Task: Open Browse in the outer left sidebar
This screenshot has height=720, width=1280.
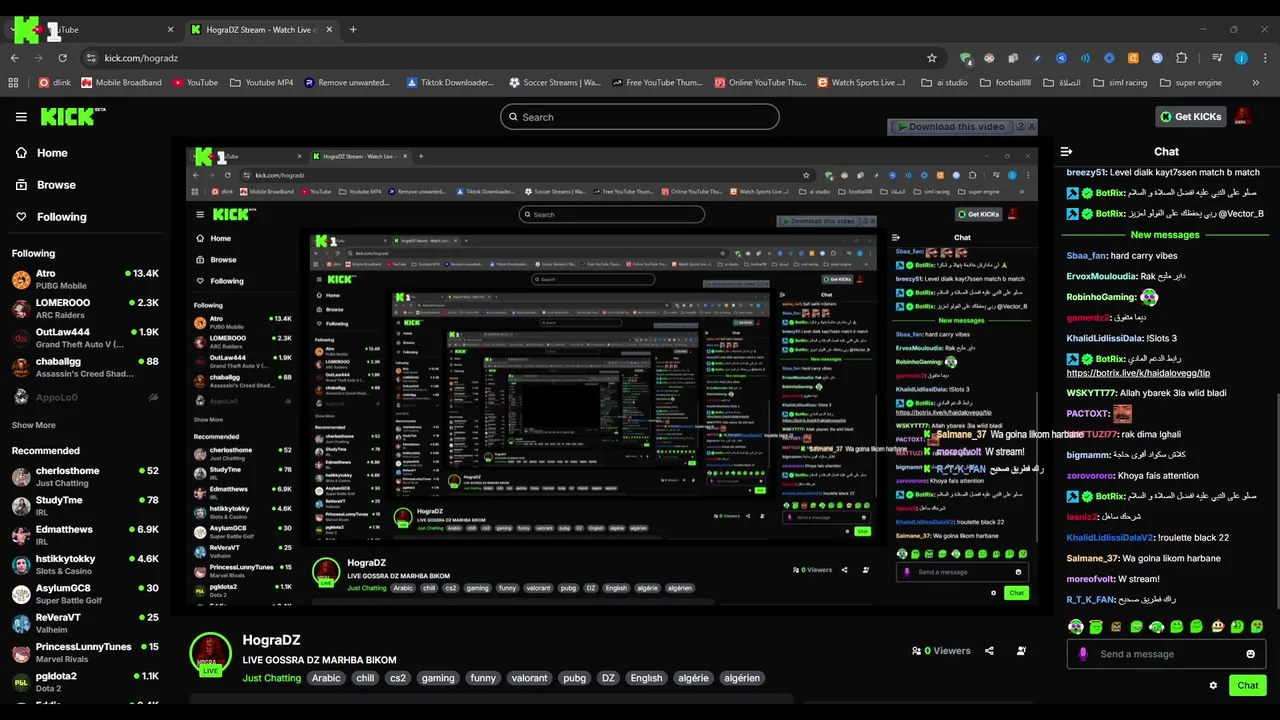Action: pyautogui.click(x=46, y=185)
